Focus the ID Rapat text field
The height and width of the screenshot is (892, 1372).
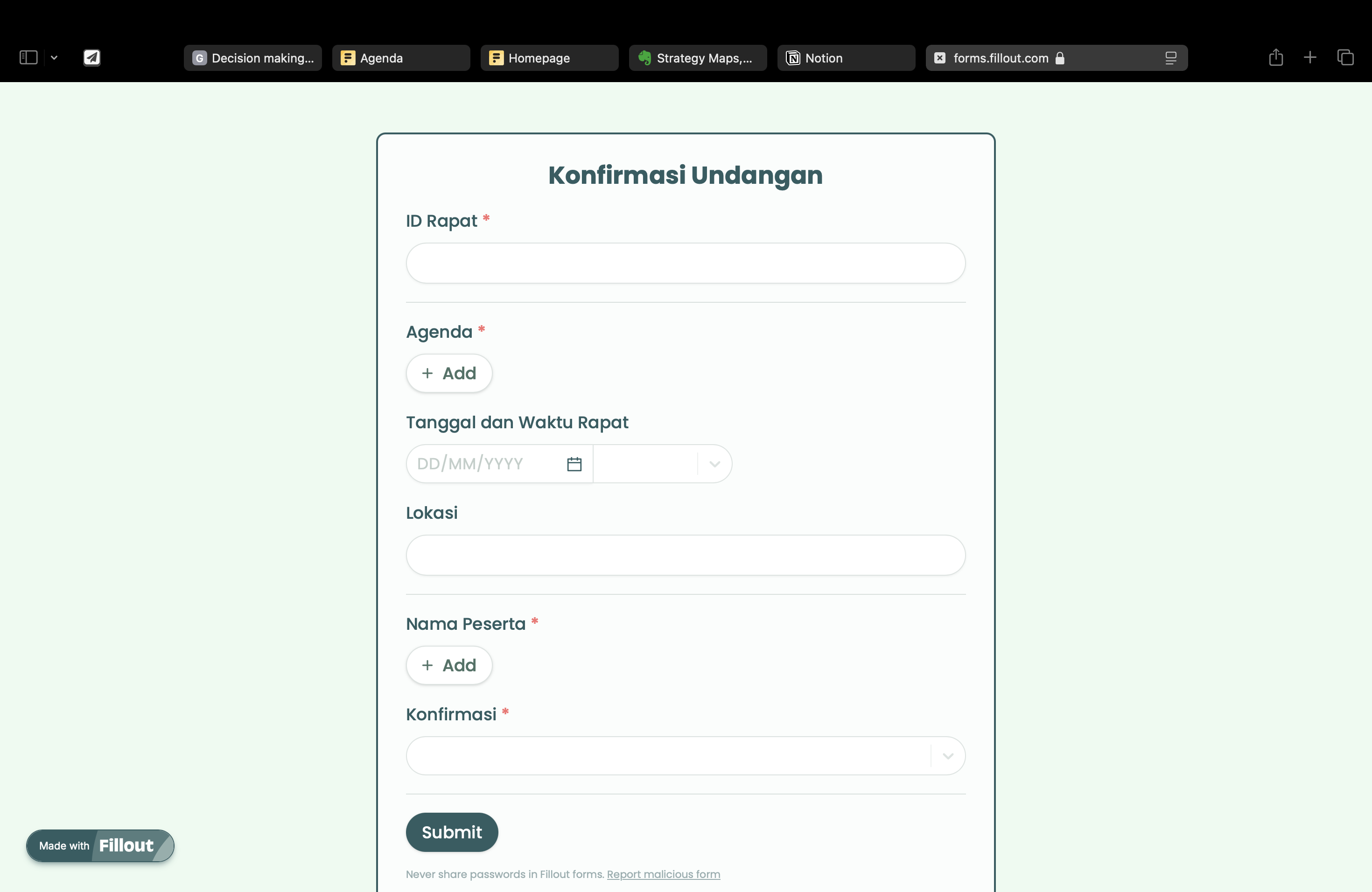(x=686, y=263)
